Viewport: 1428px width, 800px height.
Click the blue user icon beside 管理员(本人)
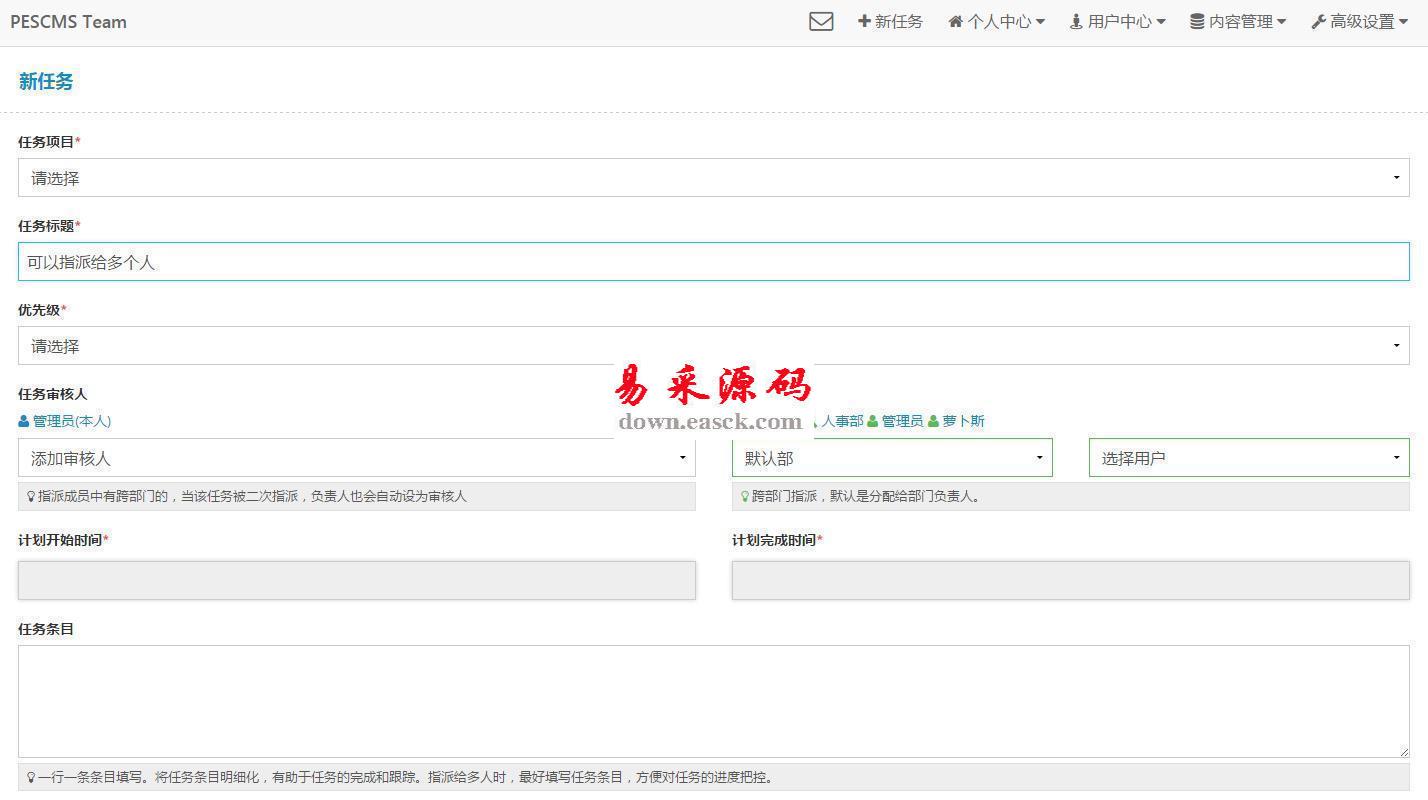click(24, 421)
